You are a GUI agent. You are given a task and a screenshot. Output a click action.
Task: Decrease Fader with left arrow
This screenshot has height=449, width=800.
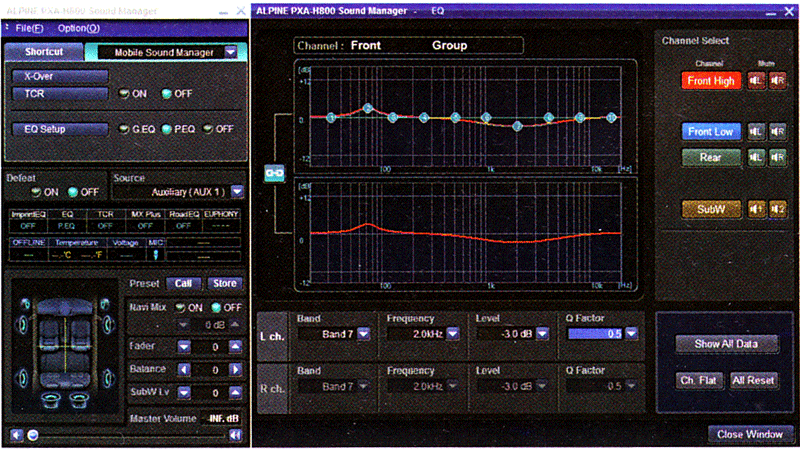(183, 346)
